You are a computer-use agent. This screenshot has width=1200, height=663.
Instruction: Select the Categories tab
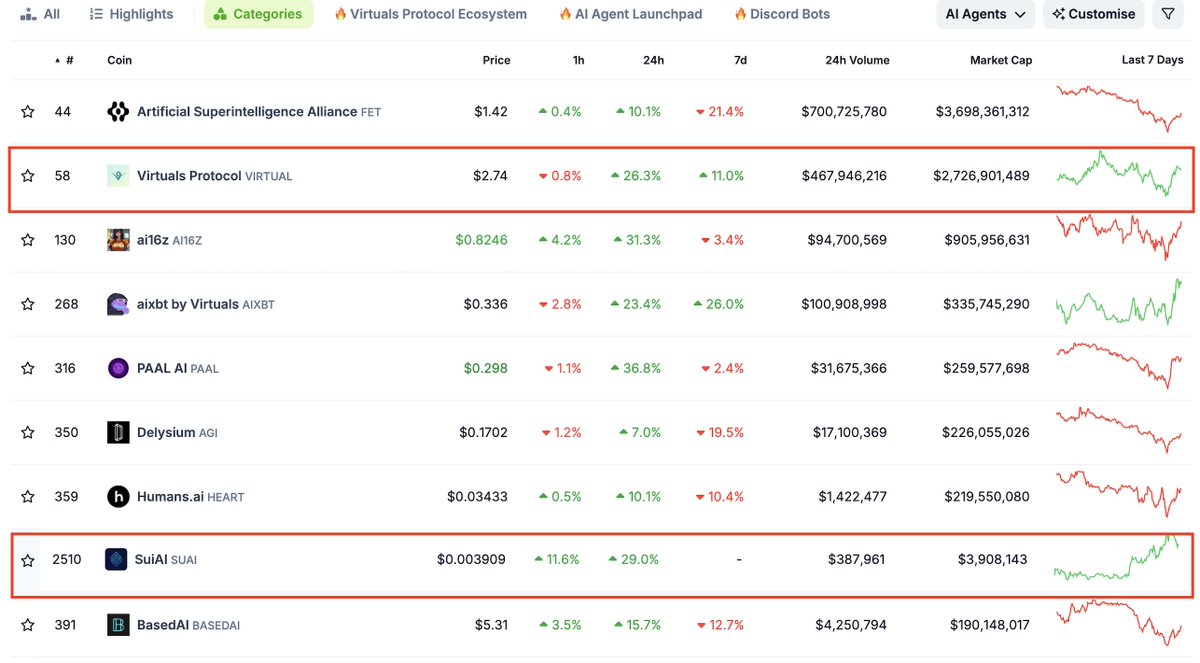coord(258,14)
